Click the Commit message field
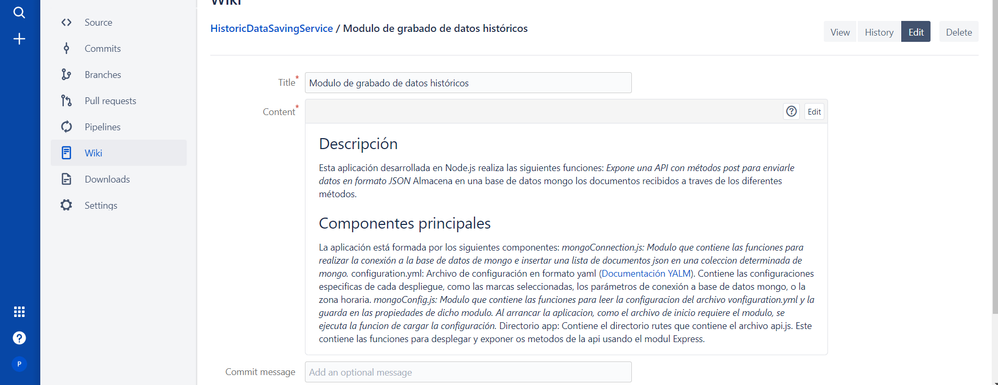The height and width of the screenshot is (385, 998). [468, 372]
